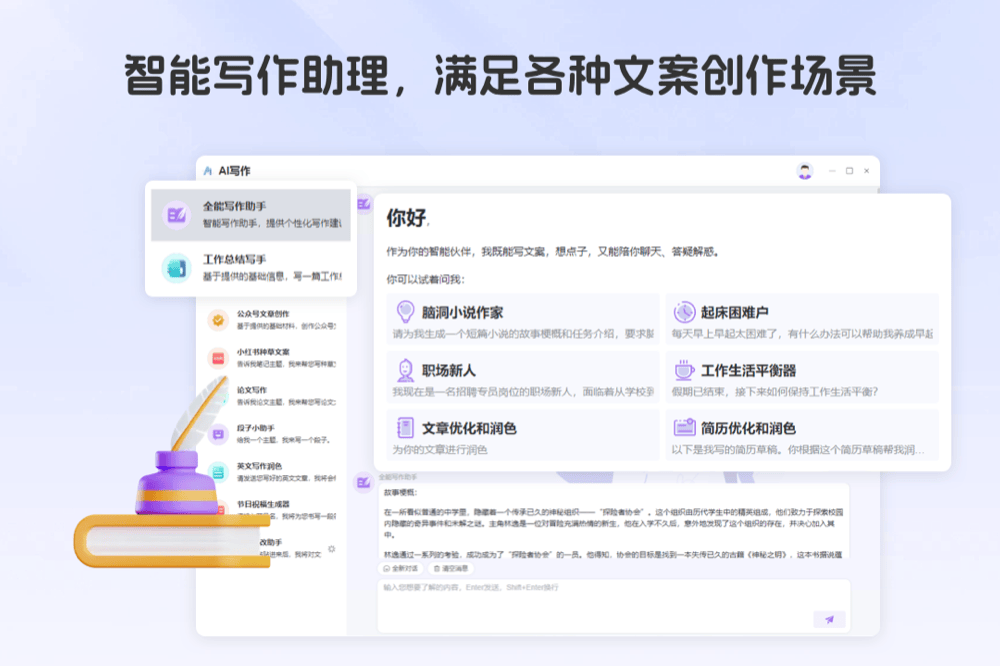
Task: Click the 小红书种草文案 sidebar icon
Action: 217,358
